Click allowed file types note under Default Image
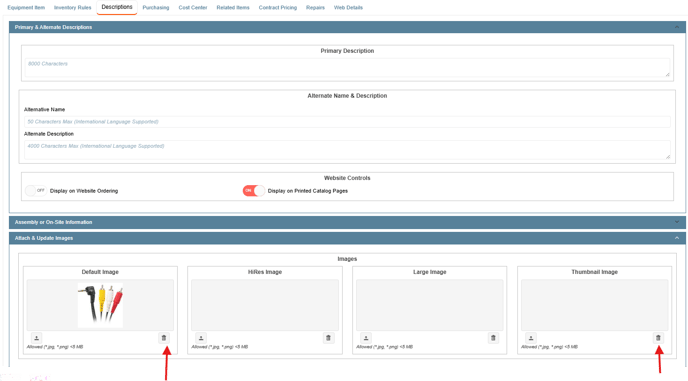Screen dimensions: 688x381 pyautogui.click(x=55, y=347)
